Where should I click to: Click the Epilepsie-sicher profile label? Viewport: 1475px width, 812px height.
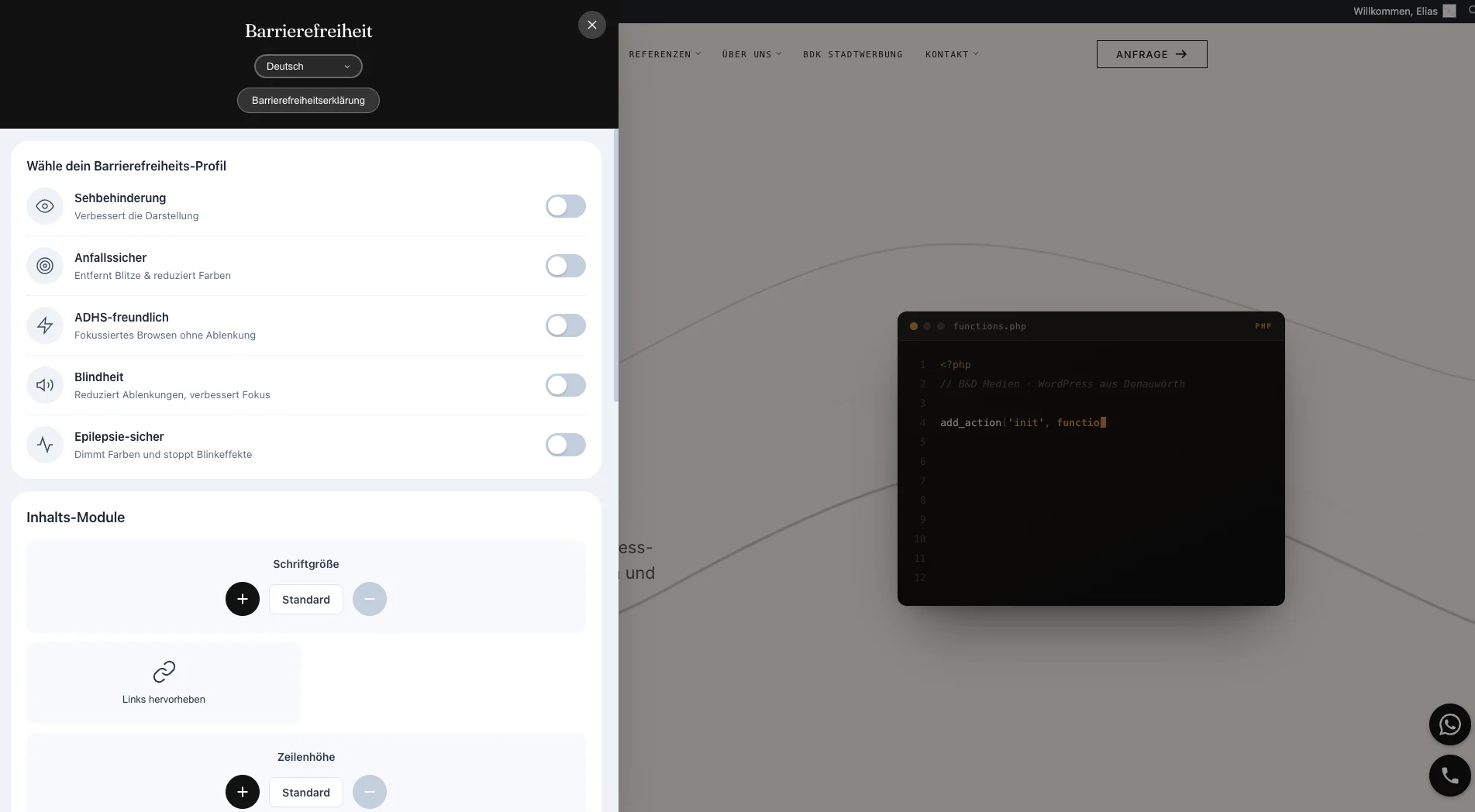pos(119,437)
